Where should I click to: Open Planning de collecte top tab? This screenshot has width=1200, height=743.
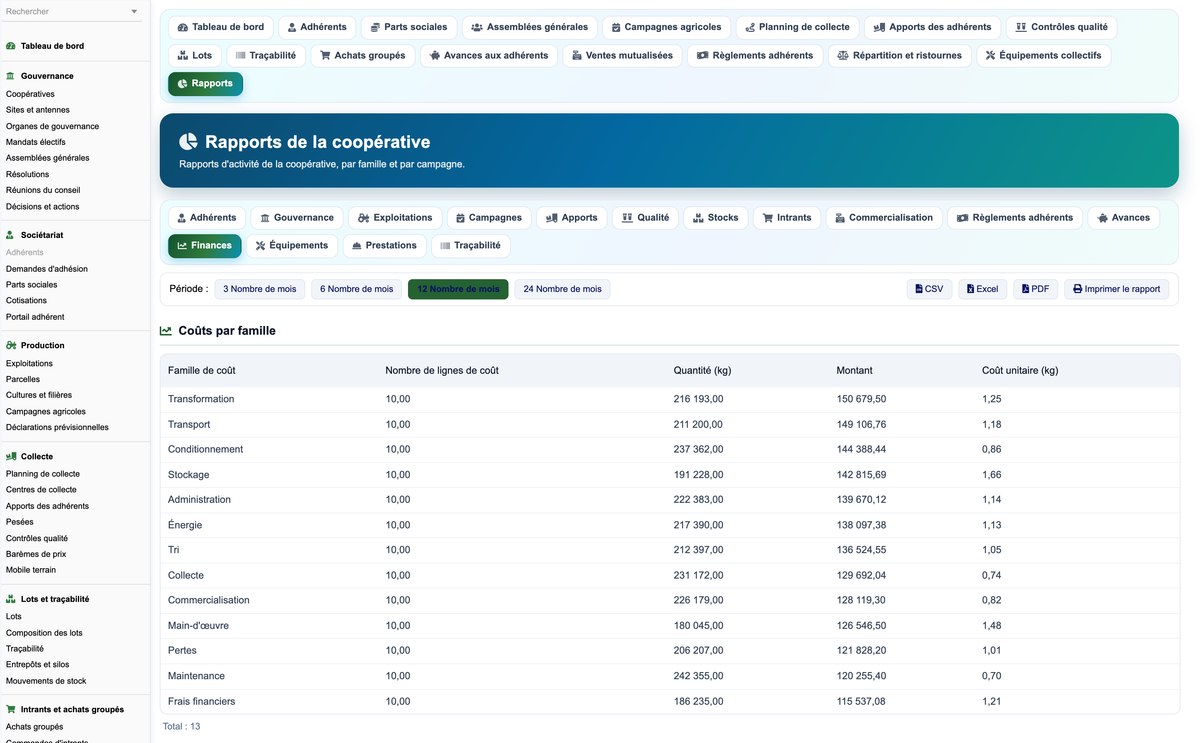point(797,27)
